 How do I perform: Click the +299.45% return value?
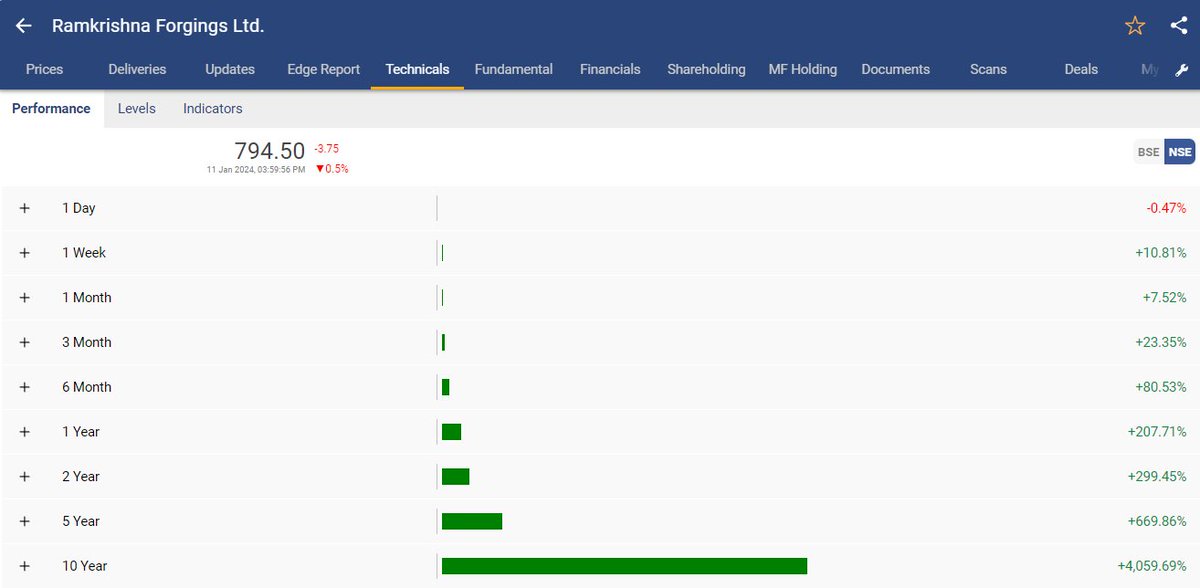coord(1157,476)
